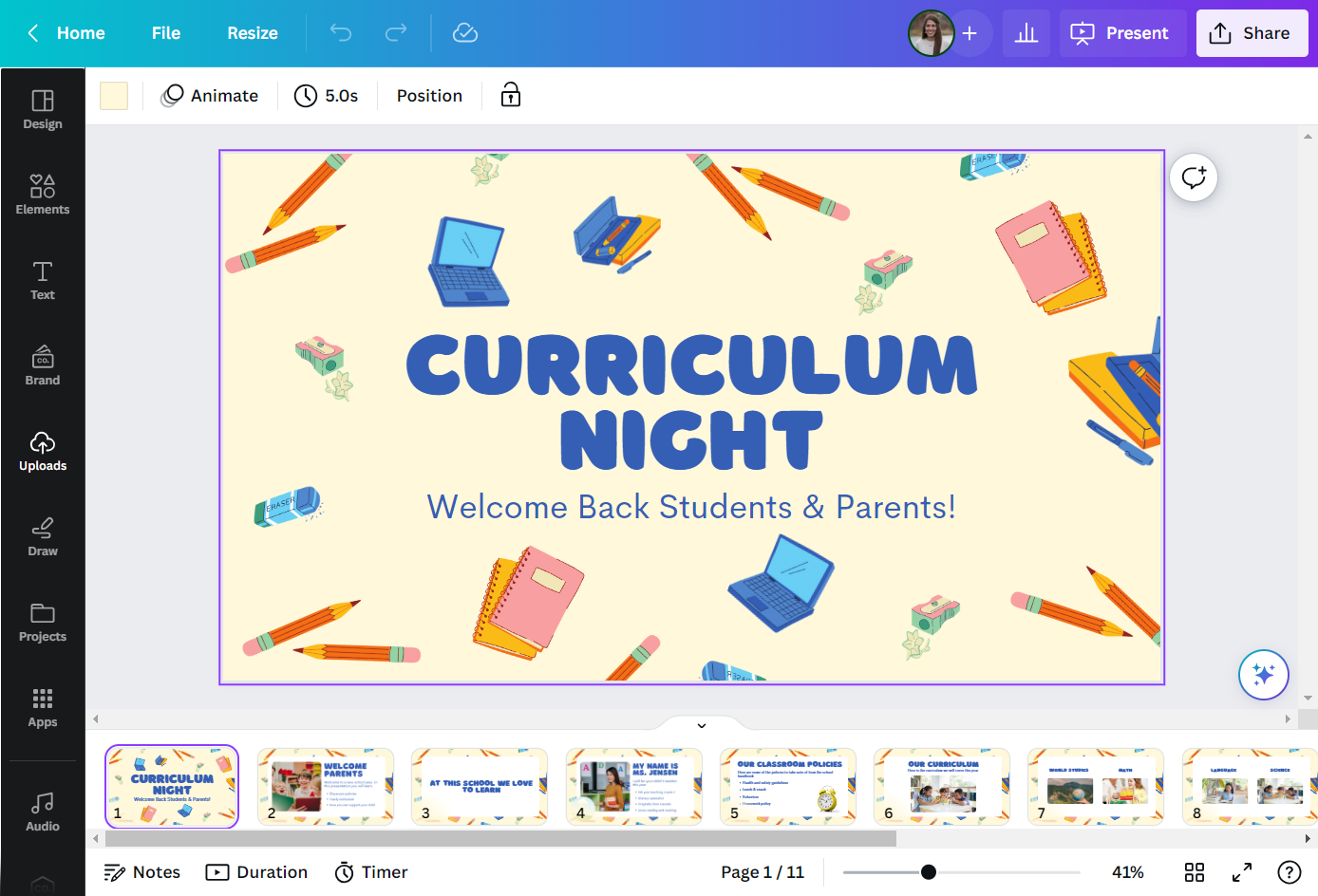Collapse the page thumbnails strip
Image resolution: width=1318 pixels, height=896 pixels.
(x=702, y=725)
